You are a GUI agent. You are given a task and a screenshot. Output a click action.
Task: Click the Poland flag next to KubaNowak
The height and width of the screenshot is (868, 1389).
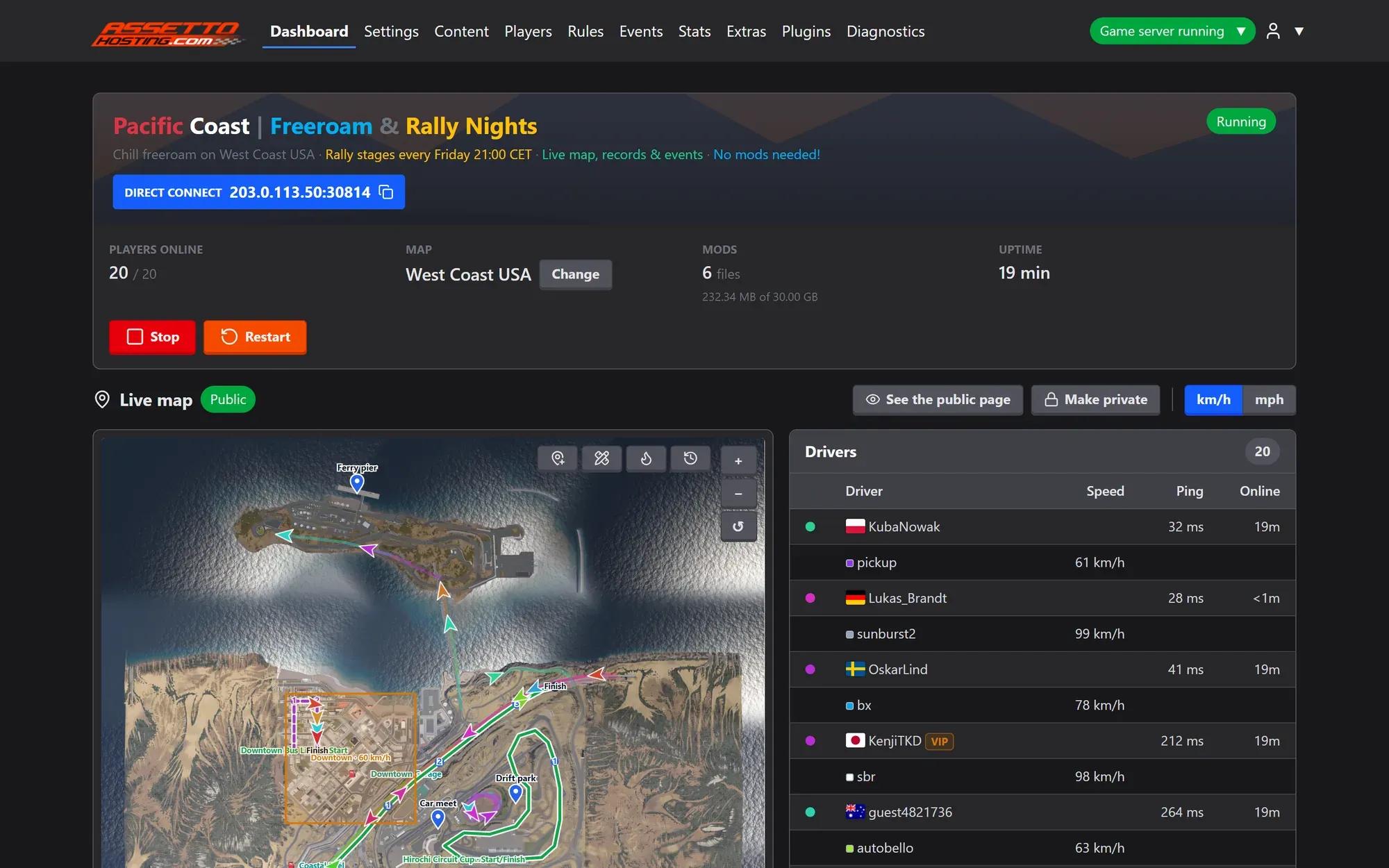click(855, 526)
